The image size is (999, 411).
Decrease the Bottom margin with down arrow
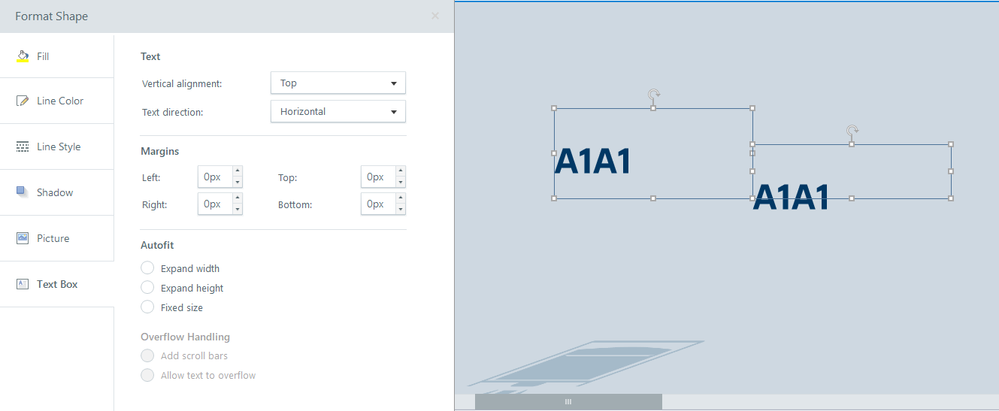point(401,210)
